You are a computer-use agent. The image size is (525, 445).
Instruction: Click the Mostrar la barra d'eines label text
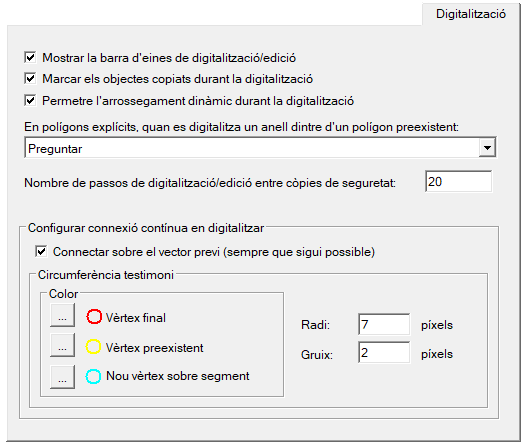[x=169, y=58]
